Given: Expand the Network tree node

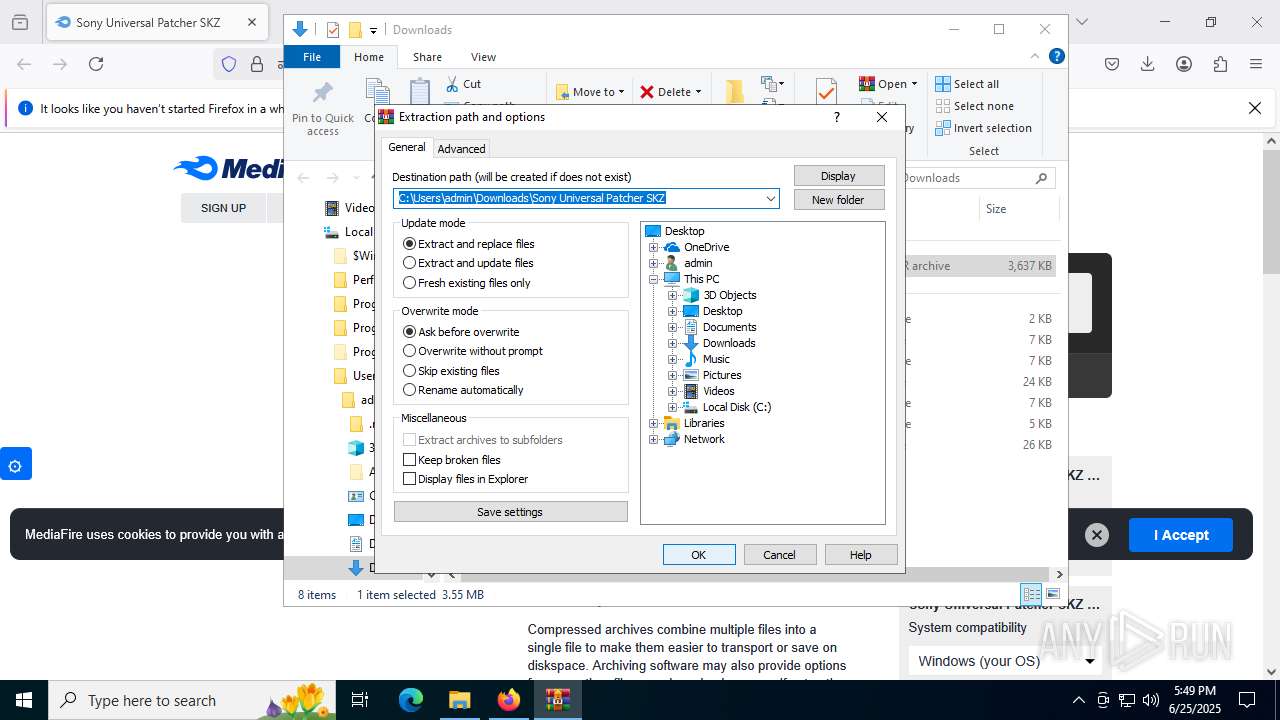Looking at the screenshot, I should (x=654, y=439).
